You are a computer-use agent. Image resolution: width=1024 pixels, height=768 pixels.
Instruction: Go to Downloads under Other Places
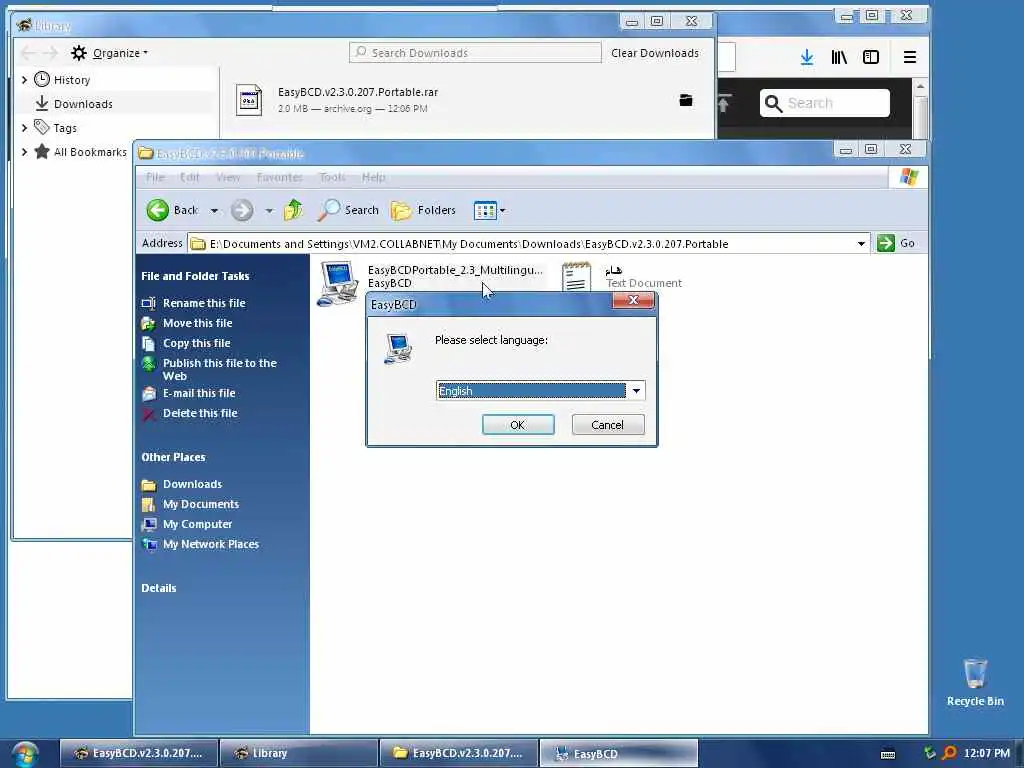click(x=192, y=484)
